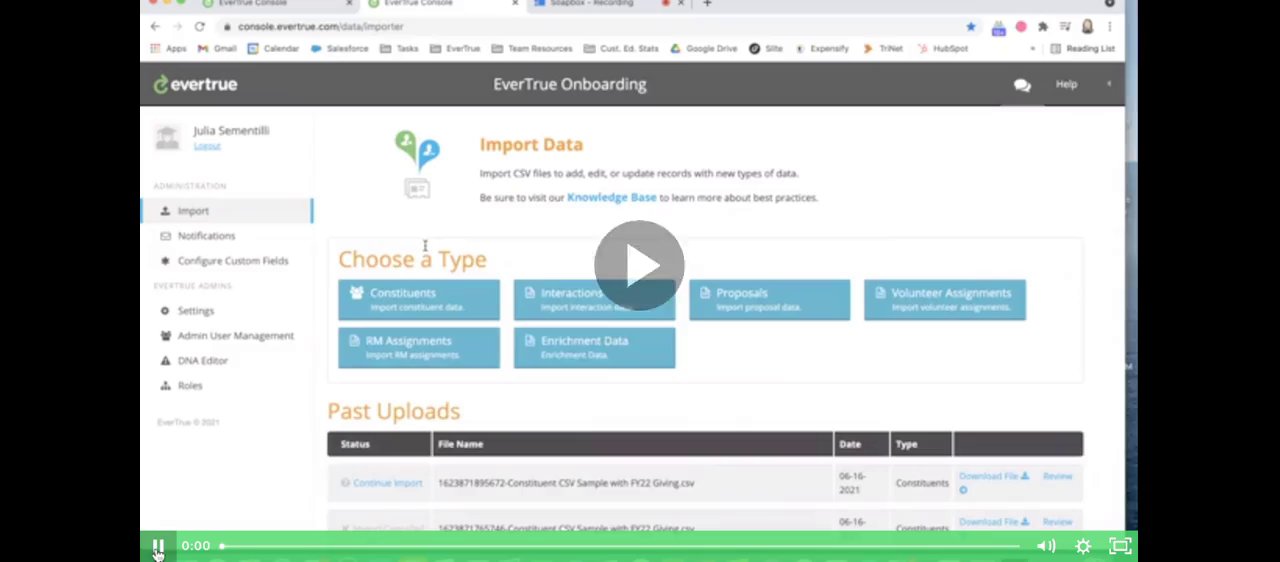Click the video progress bar track
Screen dimensions: 1280x562
pyautogui.click(x=620, y=546)
